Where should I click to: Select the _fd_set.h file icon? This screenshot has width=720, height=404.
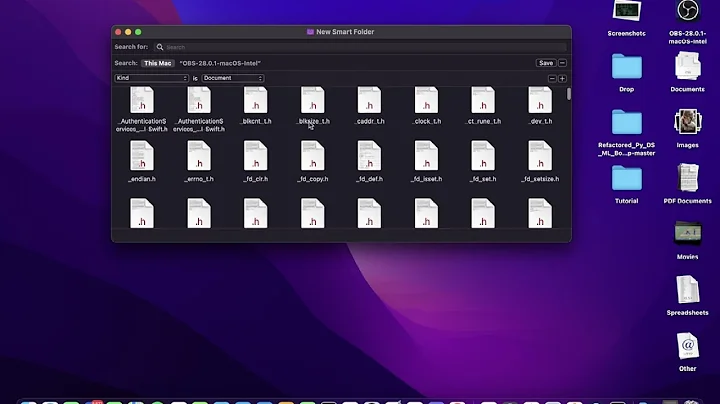point(483,156)
